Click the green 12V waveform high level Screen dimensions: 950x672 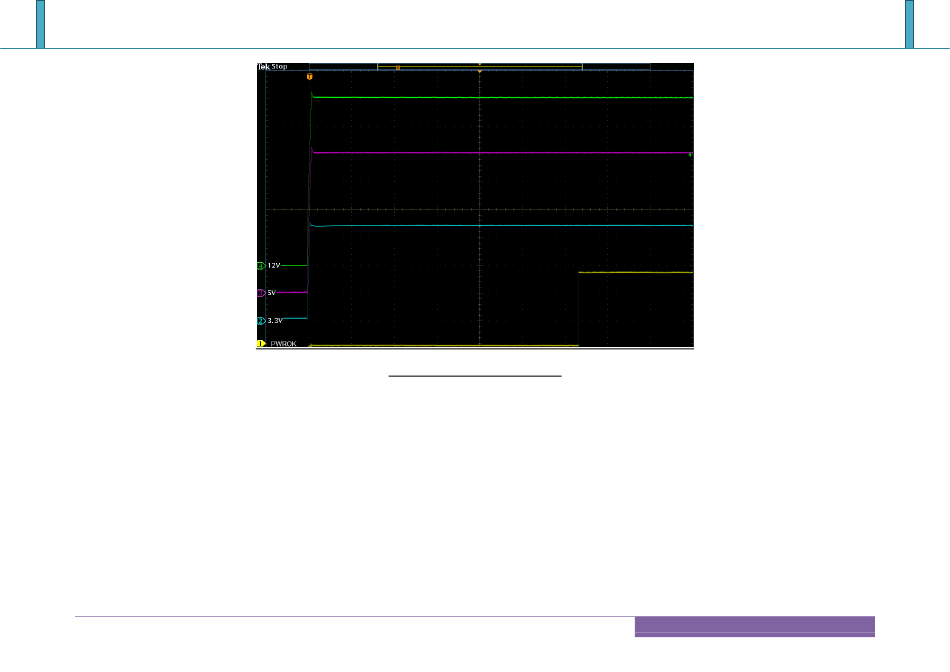click(x=500, y=97)
